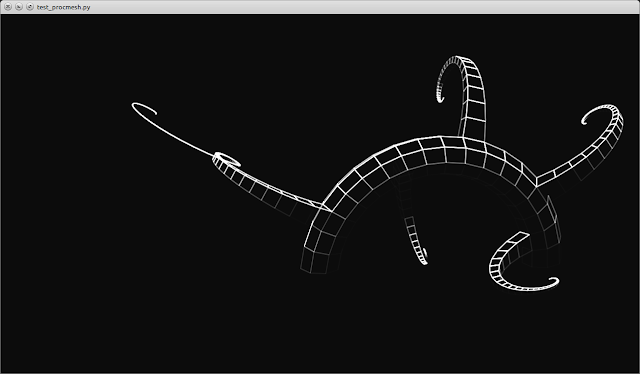Image resolution: width=640 pixels, height=374 pixels.
Task: Click the test_procmesh.py window title text
Action: [x=64, y=7]
